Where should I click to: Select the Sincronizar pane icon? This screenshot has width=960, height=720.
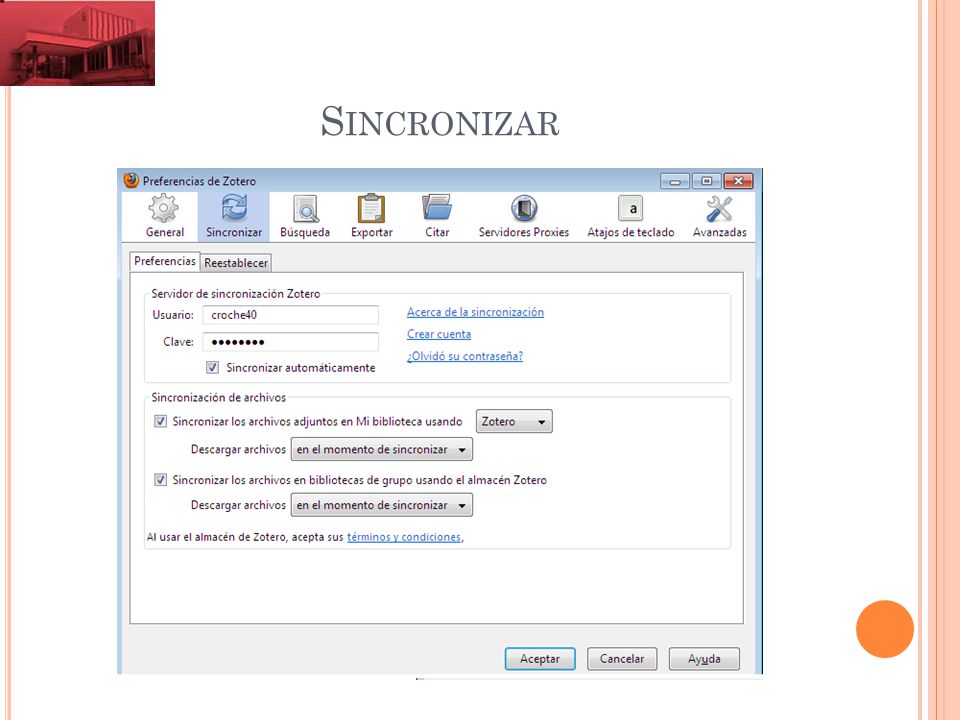click(234, 216)
